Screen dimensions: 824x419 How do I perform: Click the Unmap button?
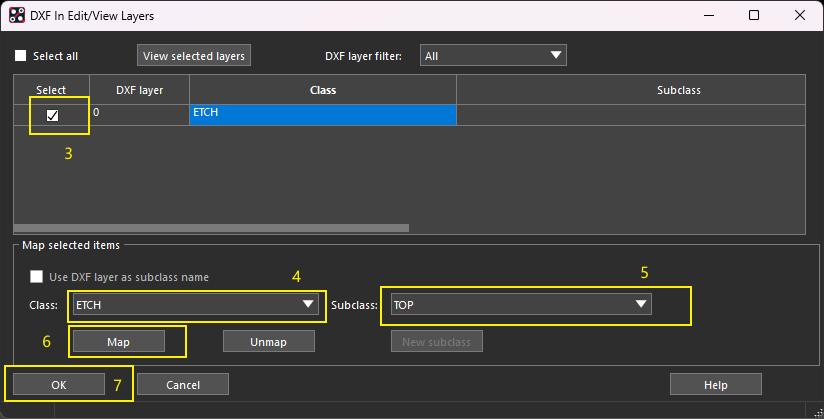[x=268, y=342]
